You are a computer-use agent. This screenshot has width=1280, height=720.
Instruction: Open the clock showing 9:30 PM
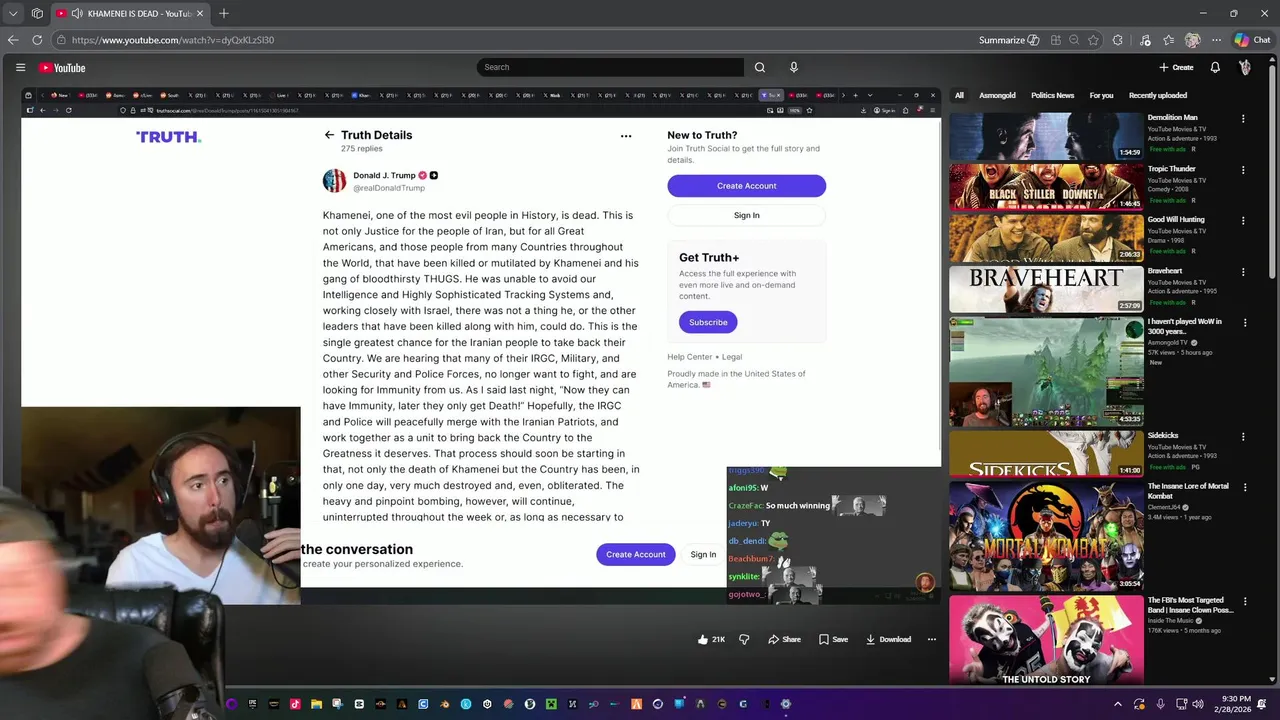[x=1235, y=704]
